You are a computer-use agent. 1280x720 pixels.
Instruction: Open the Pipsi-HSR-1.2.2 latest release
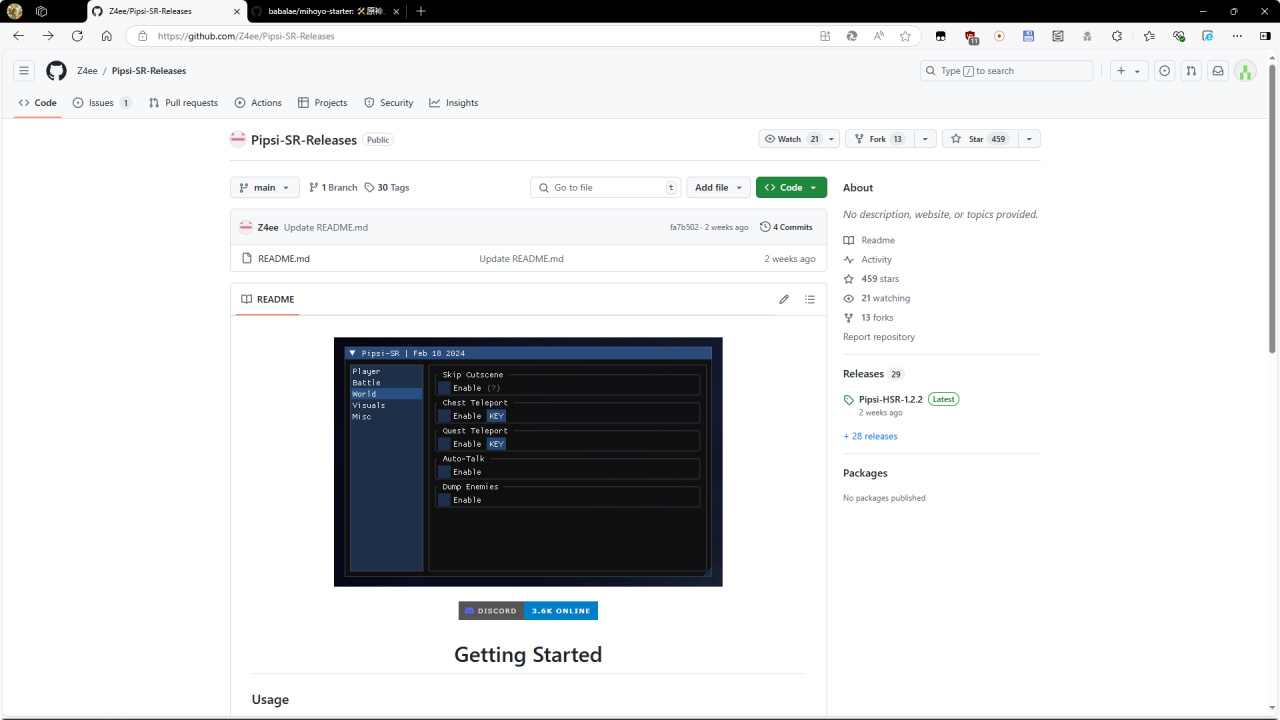point(891,399)
